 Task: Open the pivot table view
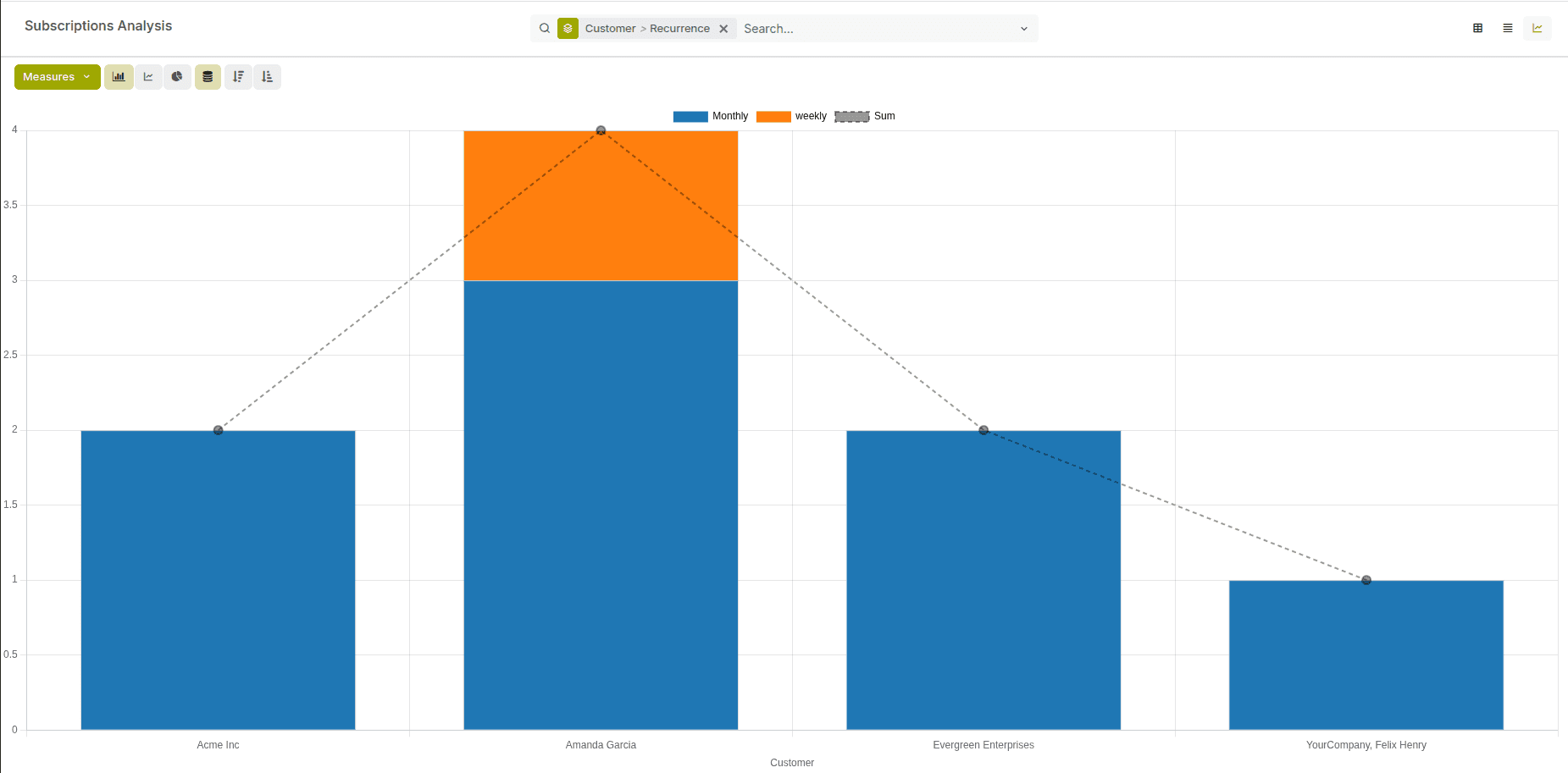pyautogui.click(x=1477, y=28)
